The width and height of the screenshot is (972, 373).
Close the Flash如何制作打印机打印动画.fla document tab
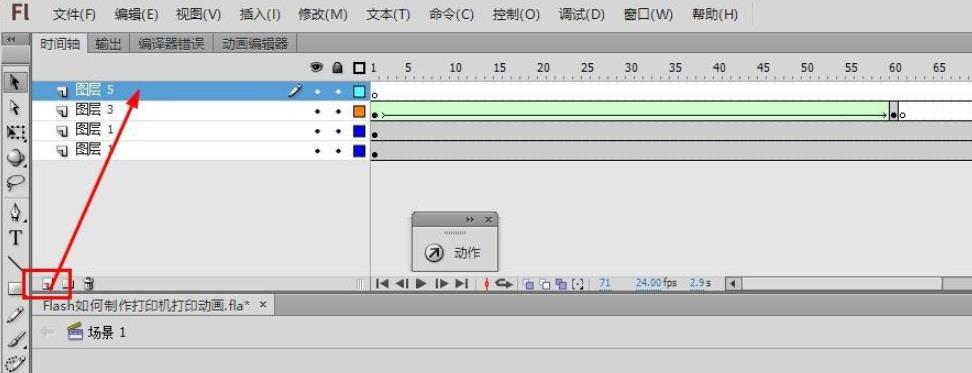[263, 304]
